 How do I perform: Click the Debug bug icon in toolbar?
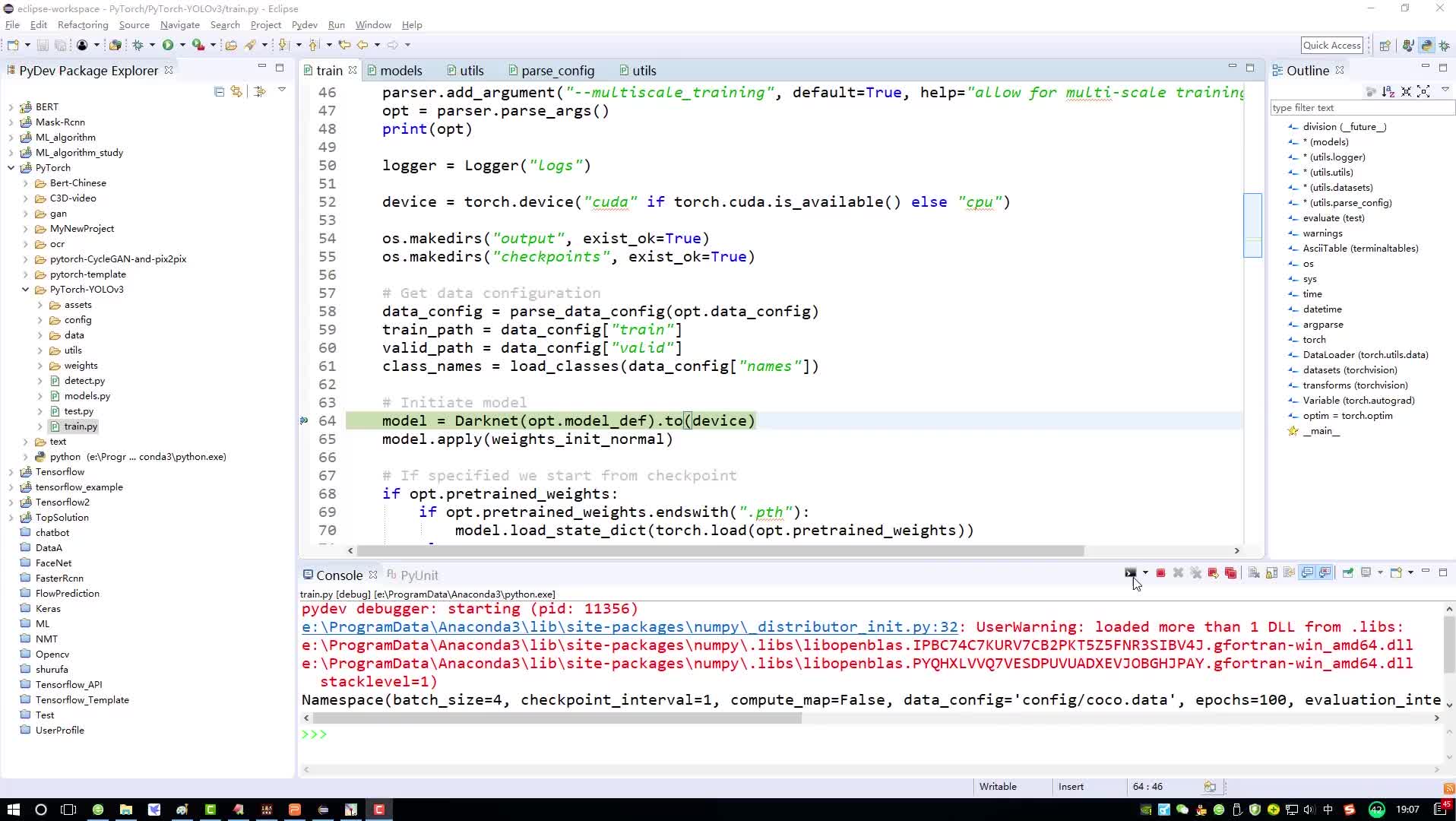click(x=138, y=46)
